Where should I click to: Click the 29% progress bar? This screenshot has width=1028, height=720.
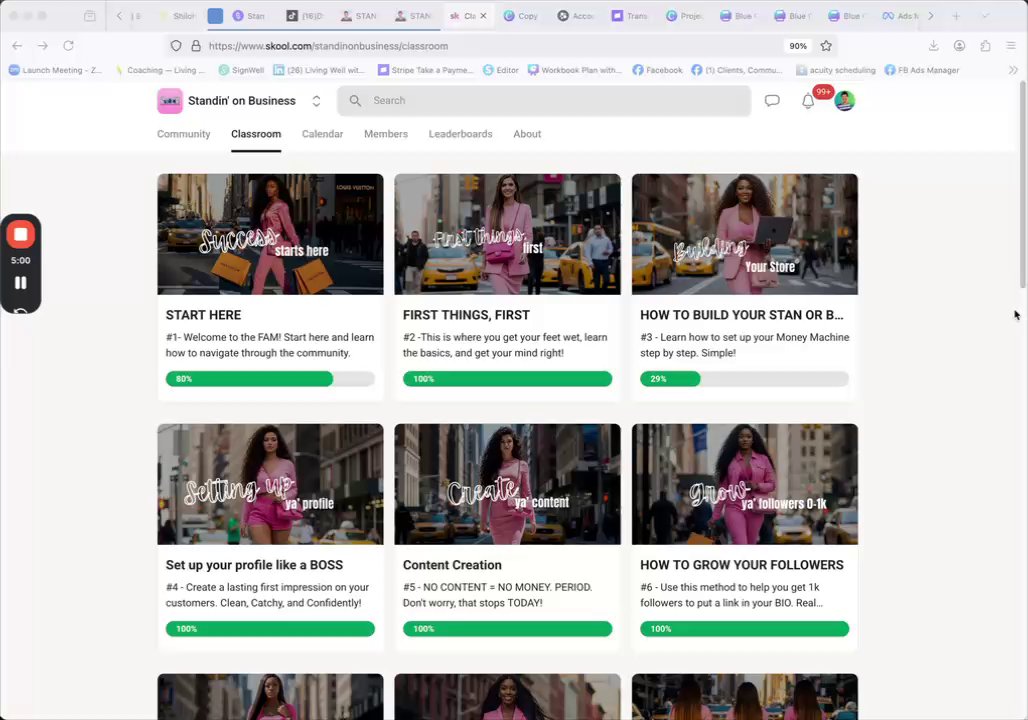(x=745, y=379)
